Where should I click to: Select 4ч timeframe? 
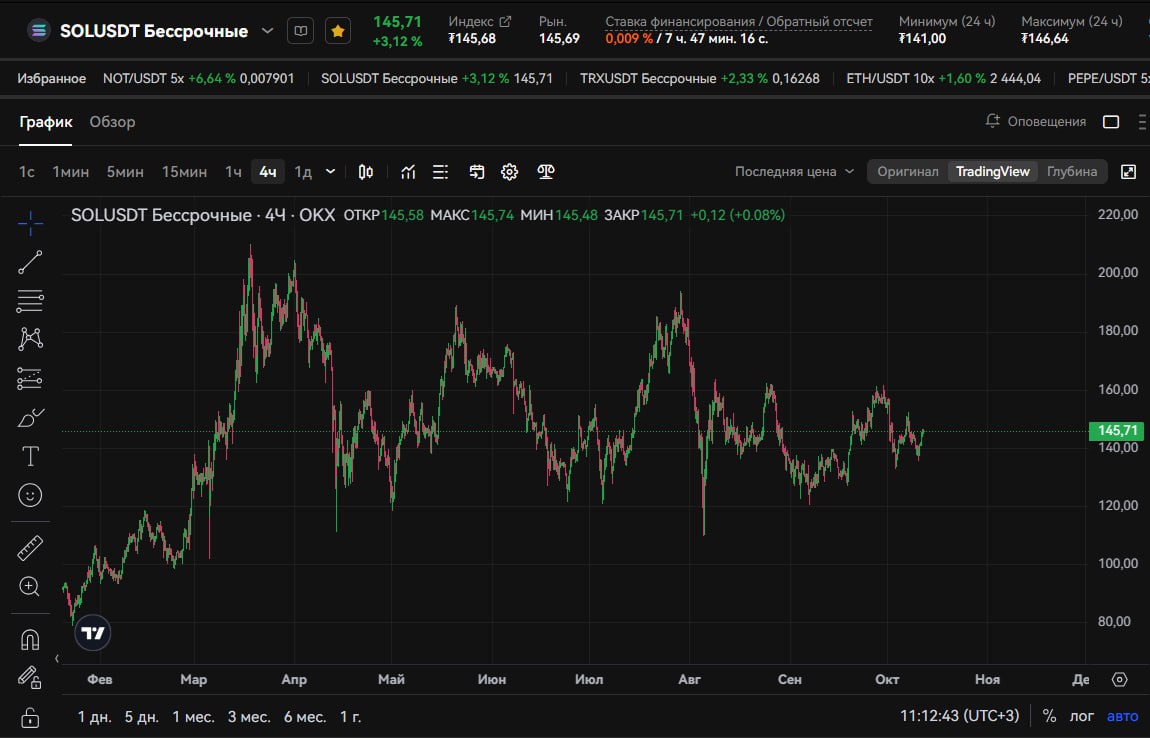point(268,172)
